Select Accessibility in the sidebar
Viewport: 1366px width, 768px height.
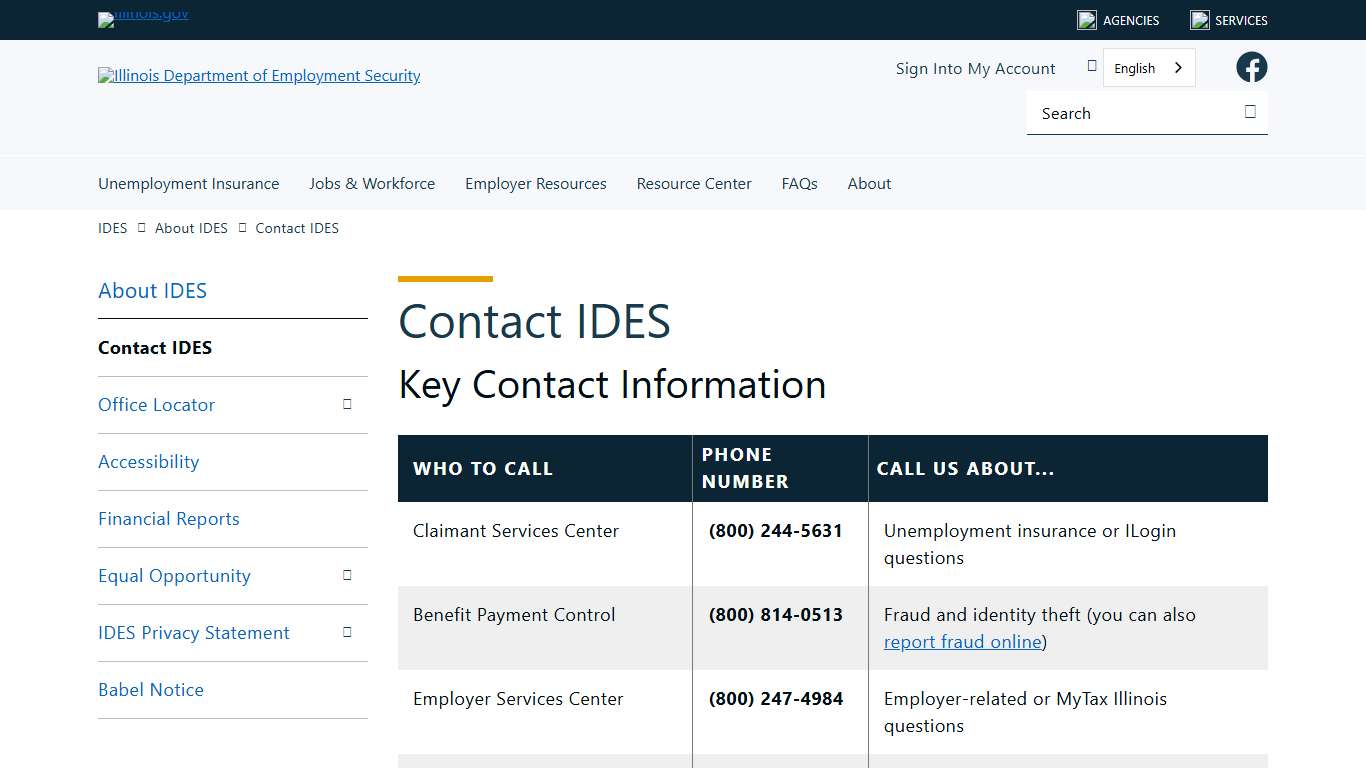(148, 461)
